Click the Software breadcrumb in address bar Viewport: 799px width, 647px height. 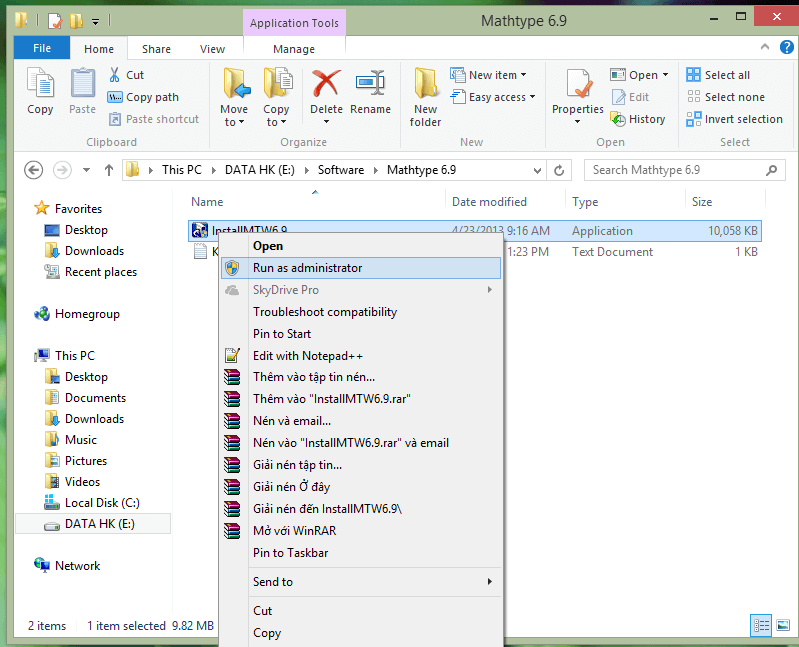tap(341, 170)
